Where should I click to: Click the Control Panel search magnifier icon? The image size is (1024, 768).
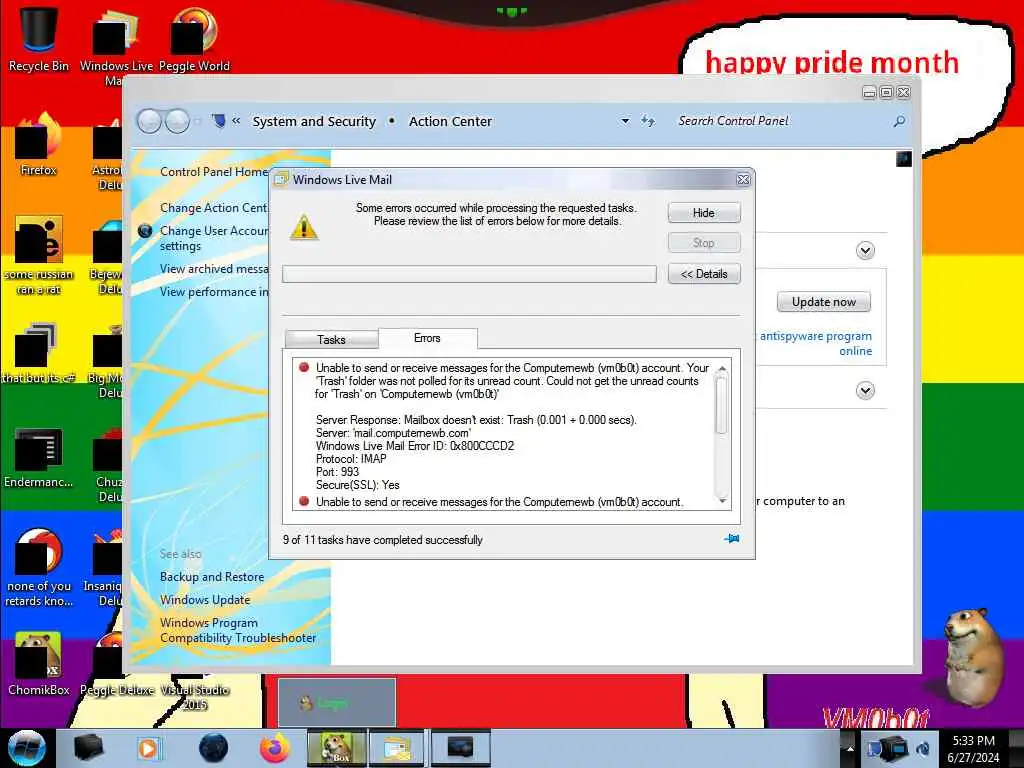coord(899,121)
